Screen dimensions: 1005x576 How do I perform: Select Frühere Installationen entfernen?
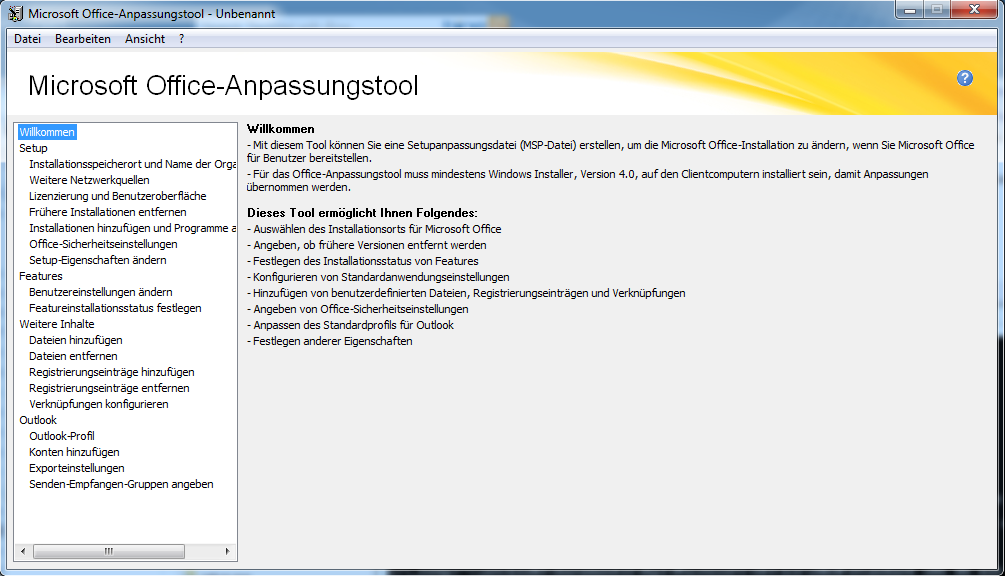coord(108,212)
